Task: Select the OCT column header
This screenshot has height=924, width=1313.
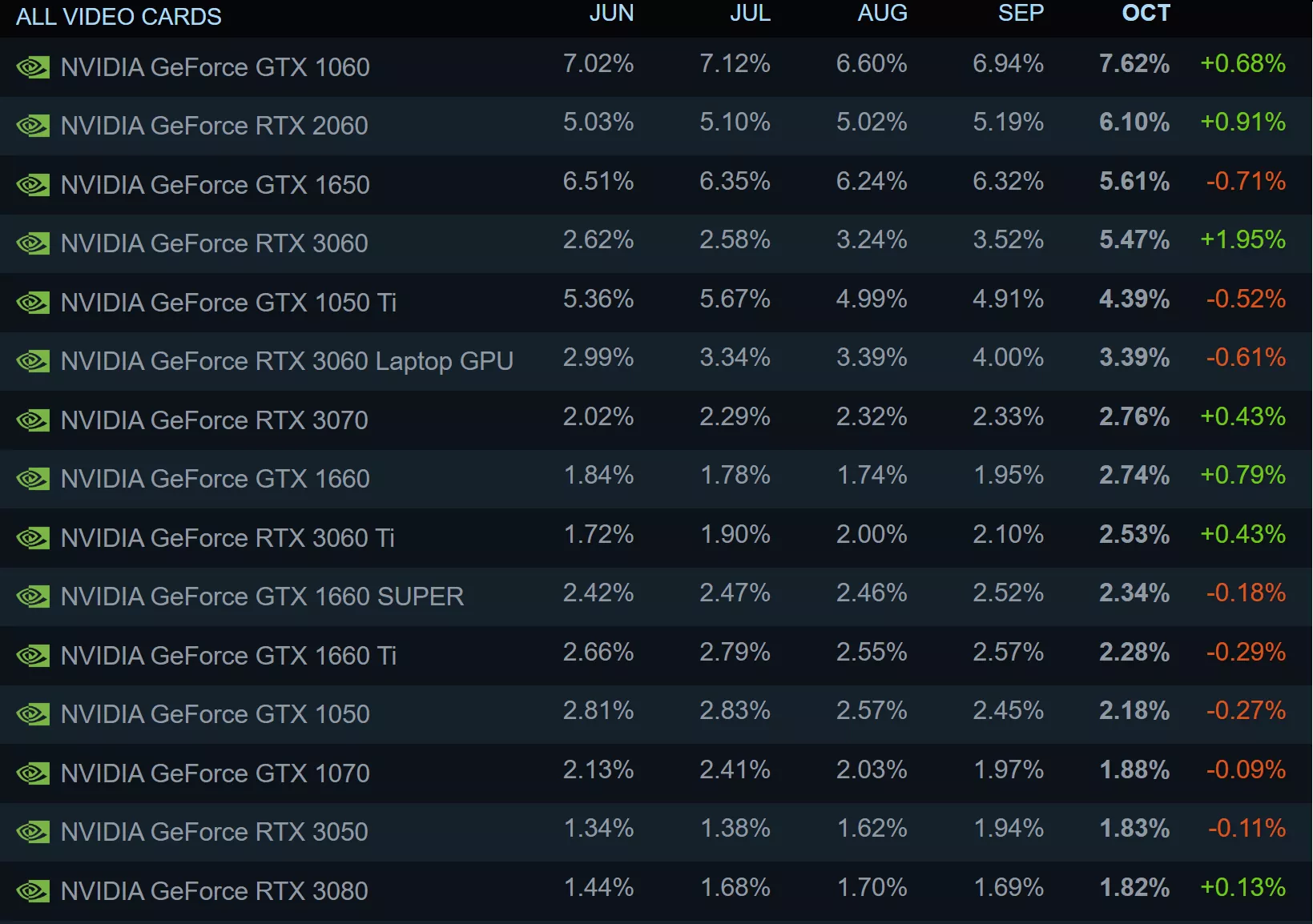Action: click(x=1146, y=13)
